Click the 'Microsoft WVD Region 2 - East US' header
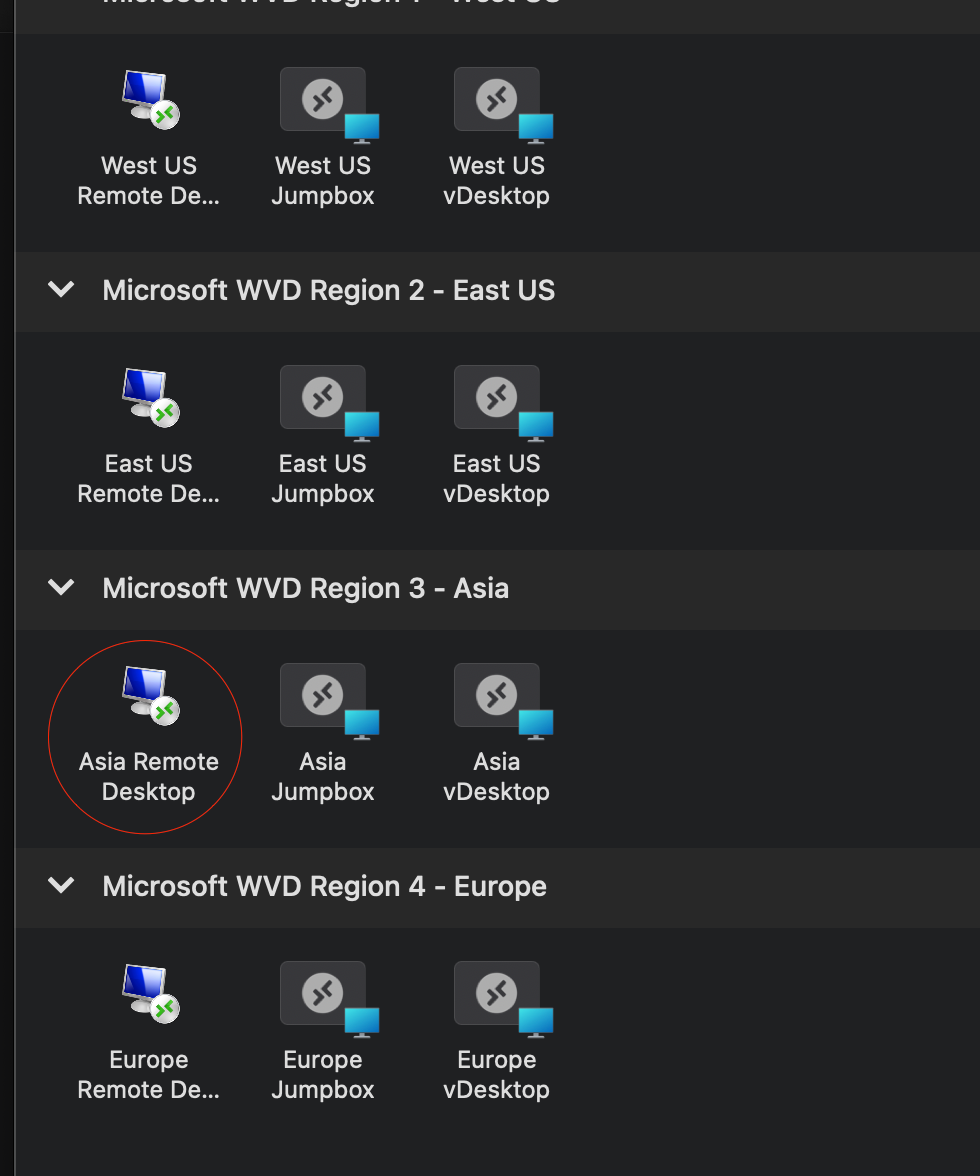The image size is (980, 1176). coord(328,290)
